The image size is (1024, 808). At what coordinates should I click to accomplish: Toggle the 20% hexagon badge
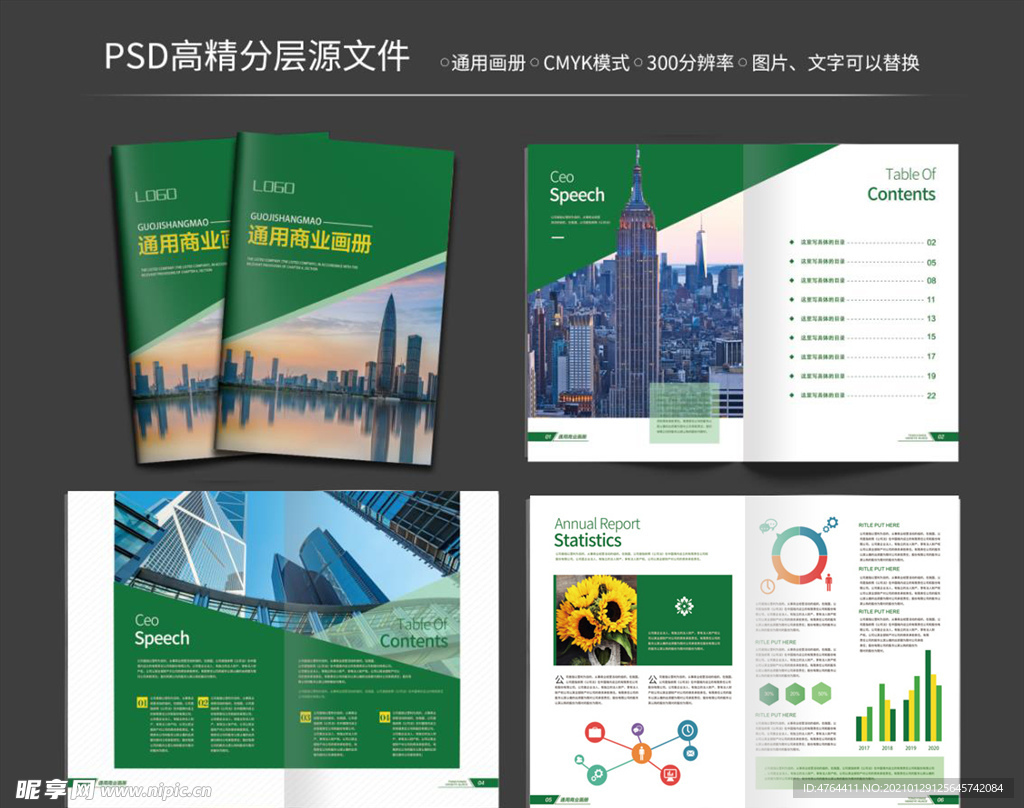coord(793,694)
